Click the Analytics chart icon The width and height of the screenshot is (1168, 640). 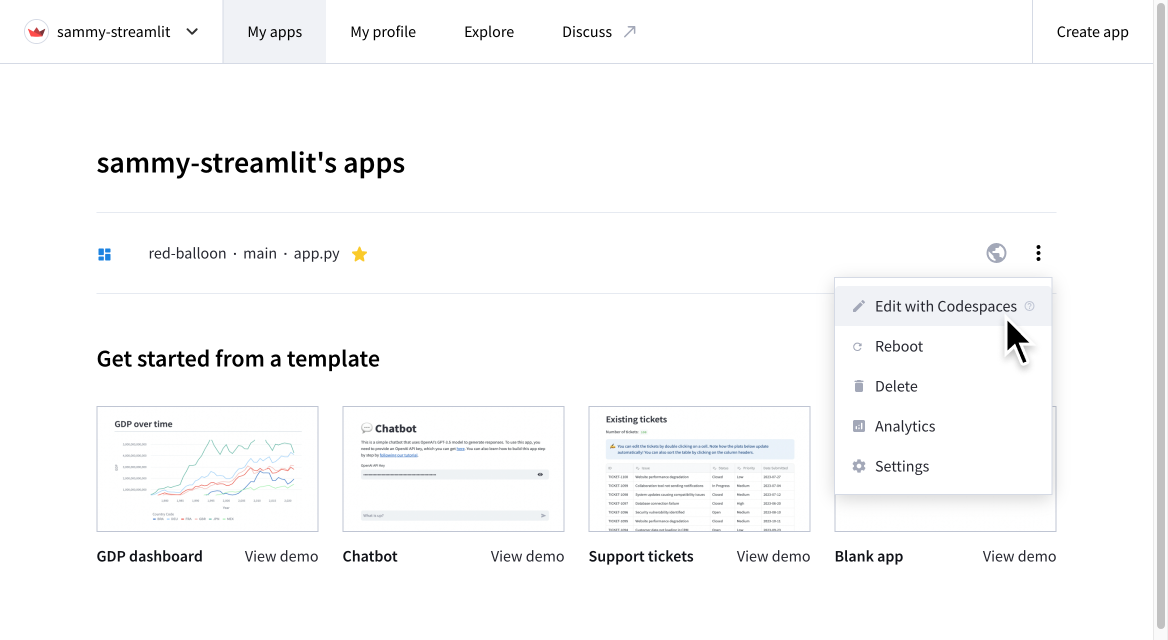[x=859, y=426]
